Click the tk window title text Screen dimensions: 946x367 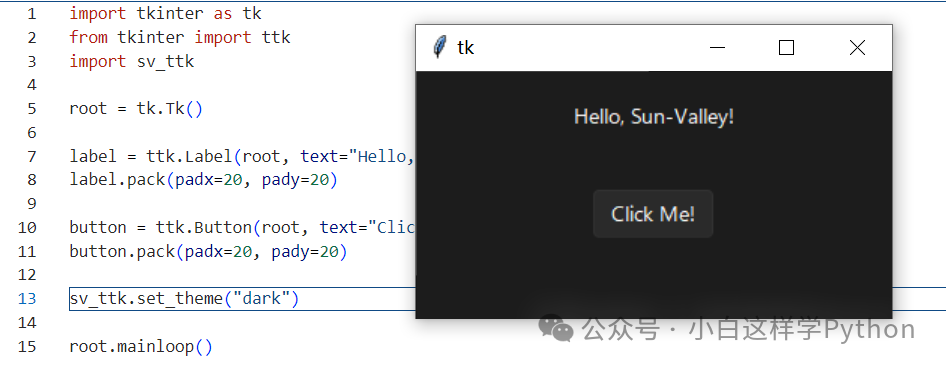465,48
